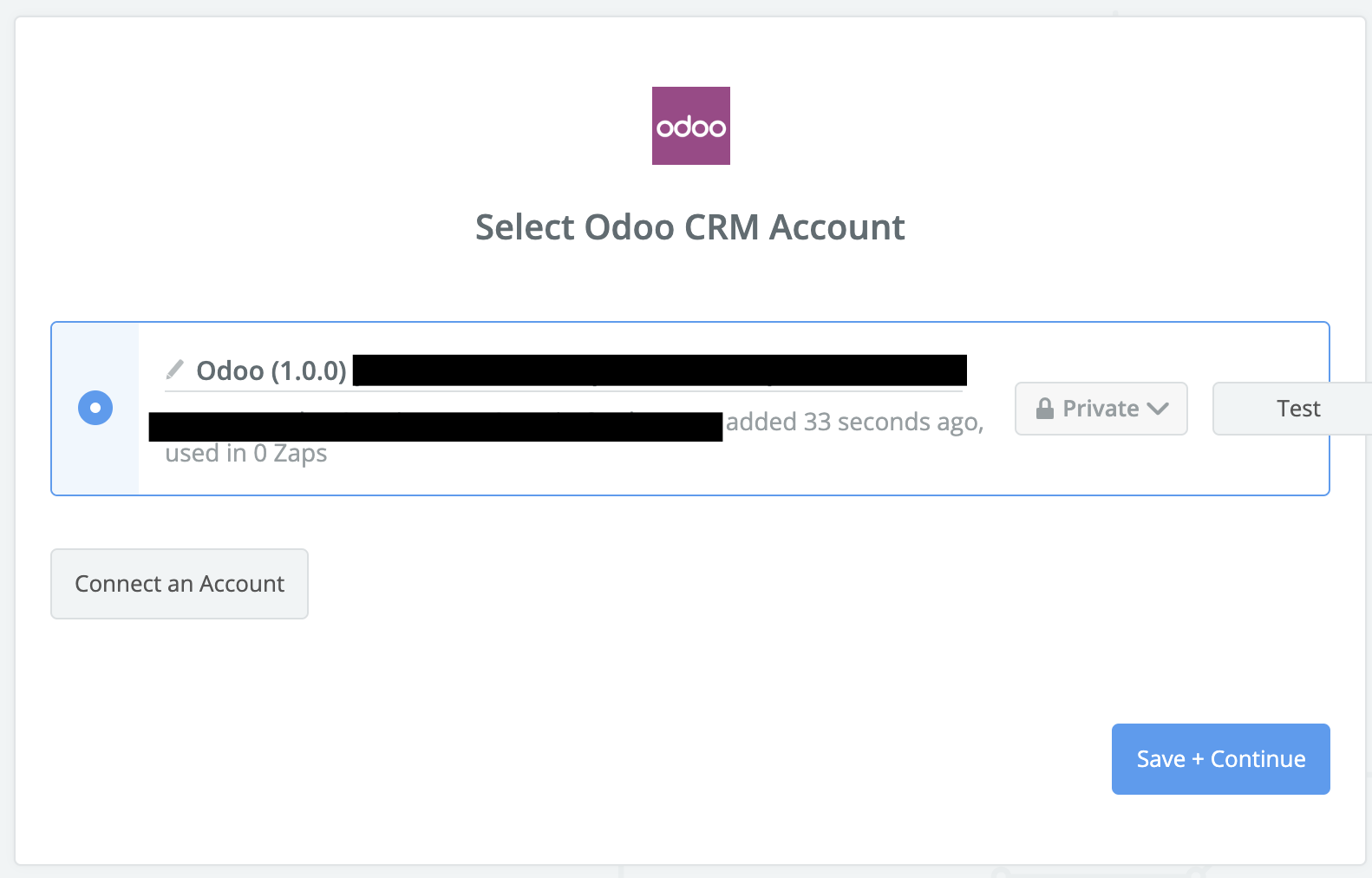Expand the chevron next to Private
Viewport: 1372px width, 878px height.
[x=1158, y=408]
